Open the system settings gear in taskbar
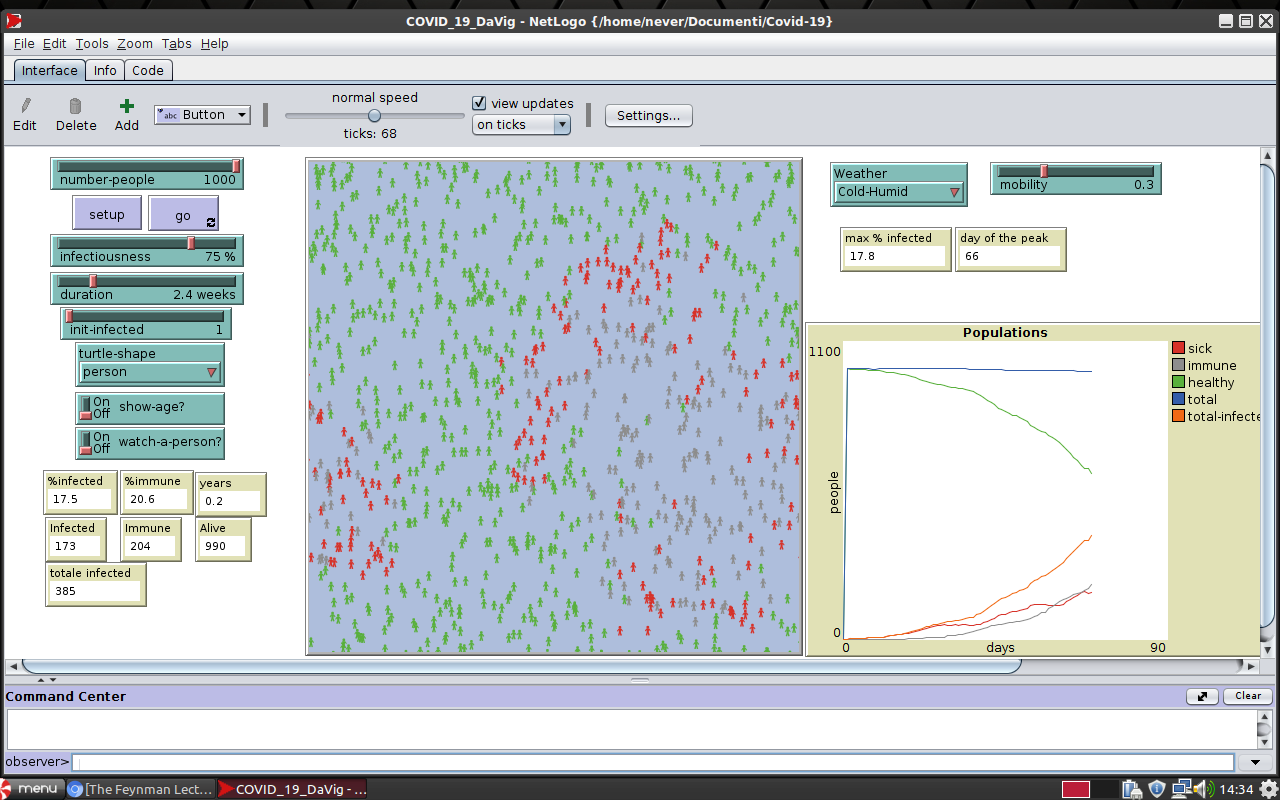Screen dimensions: 1280x800 (1268, 789)
